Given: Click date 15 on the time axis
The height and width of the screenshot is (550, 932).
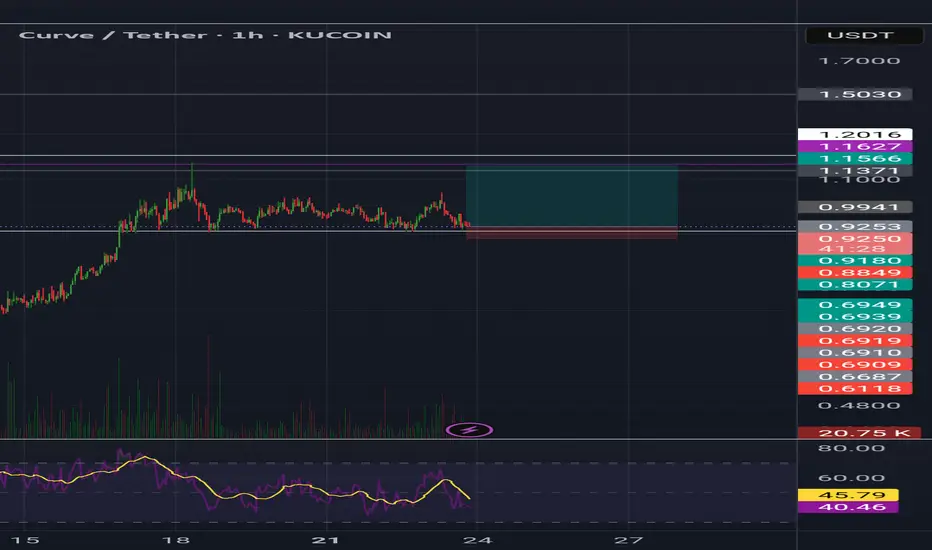Looking at the screenshot, I should click(x=25, y=540).
